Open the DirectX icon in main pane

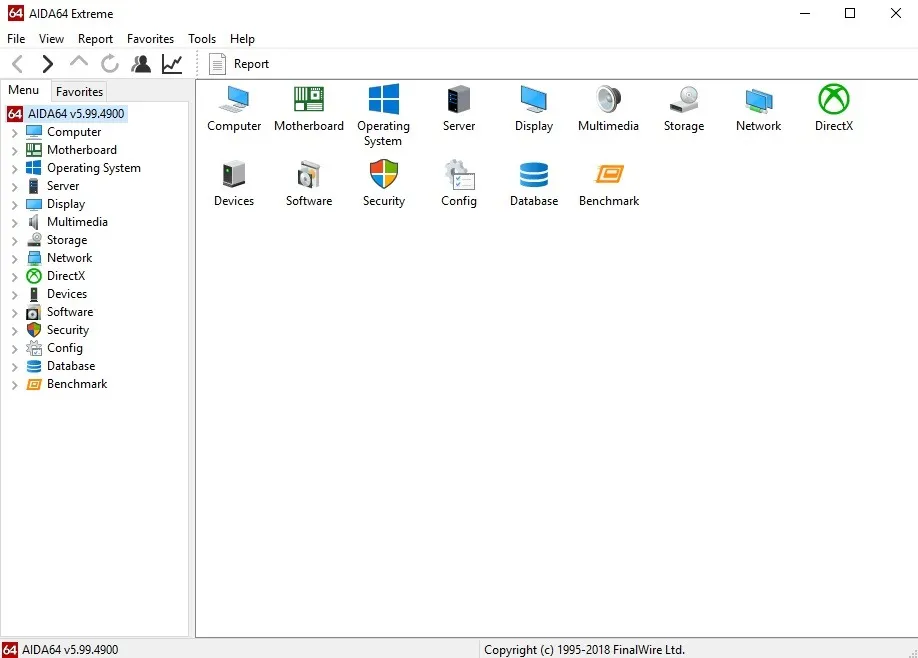point(834,99)
